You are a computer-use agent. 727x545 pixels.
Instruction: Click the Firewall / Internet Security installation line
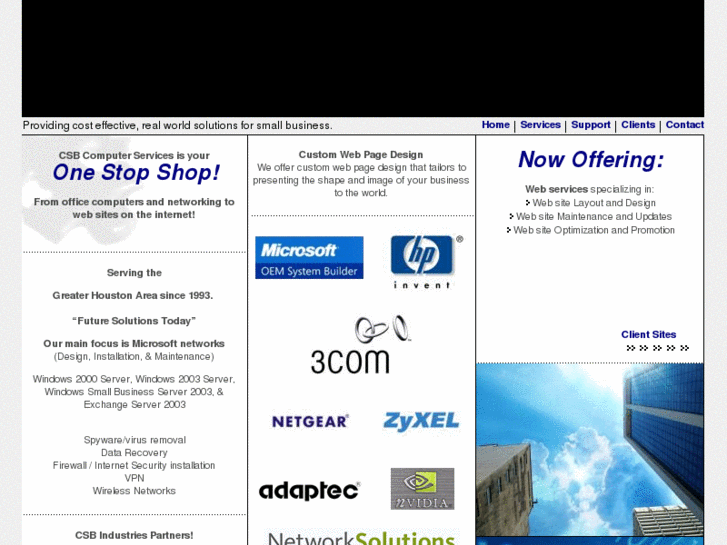[x=134, y=465]
